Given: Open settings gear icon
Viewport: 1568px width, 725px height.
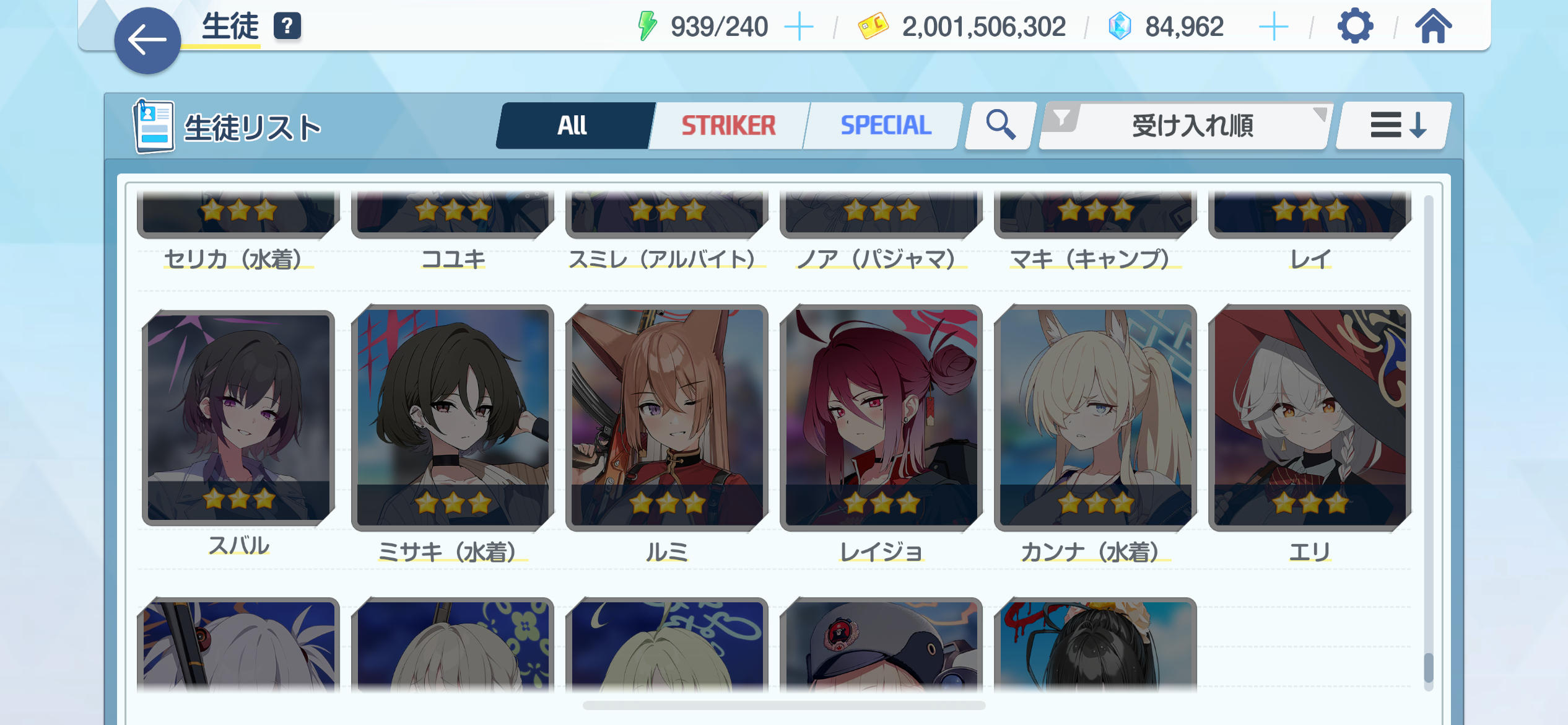Looking at the screenshot, I should point(1355,26).
